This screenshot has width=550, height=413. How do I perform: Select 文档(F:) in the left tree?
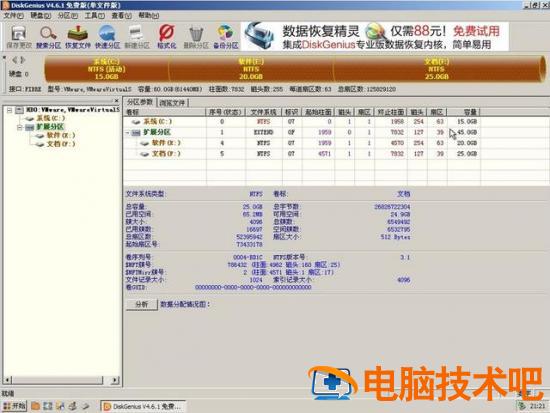pos(61,144)
